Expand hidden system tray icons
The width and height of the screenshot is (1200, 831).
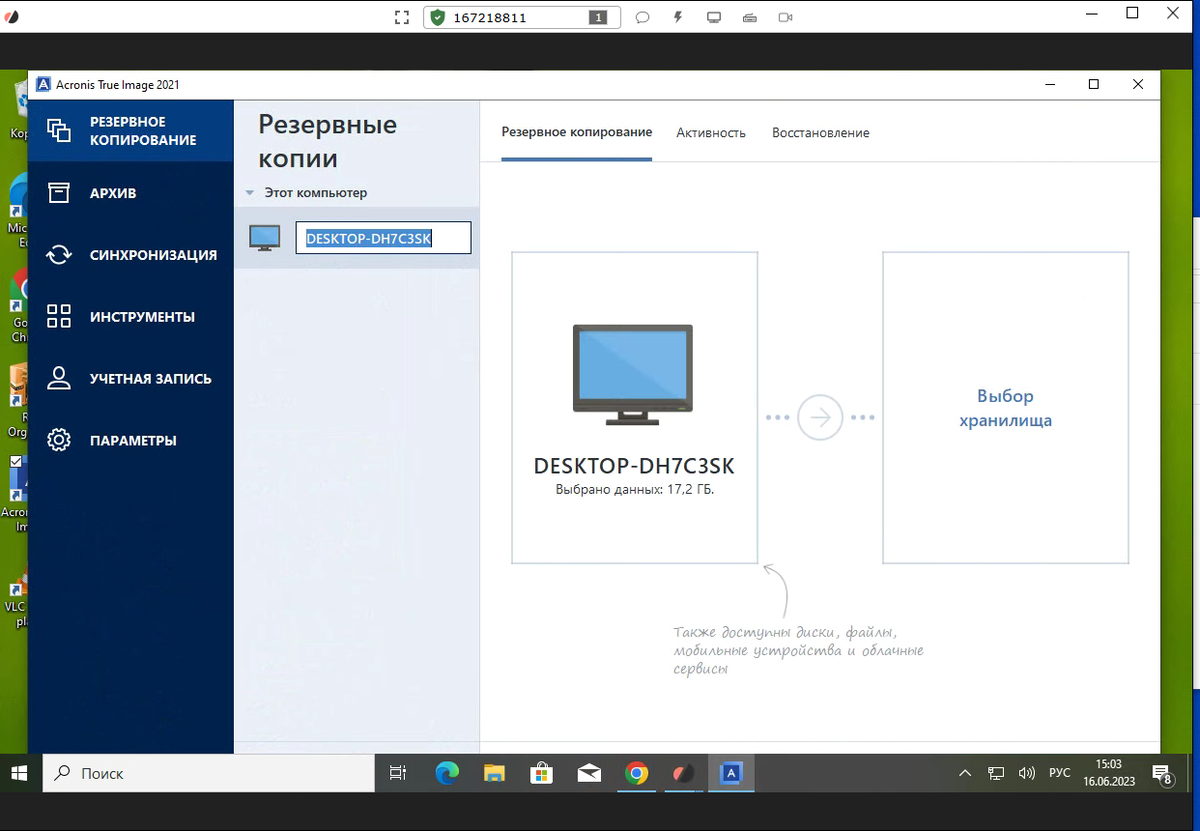click(964, 773)
